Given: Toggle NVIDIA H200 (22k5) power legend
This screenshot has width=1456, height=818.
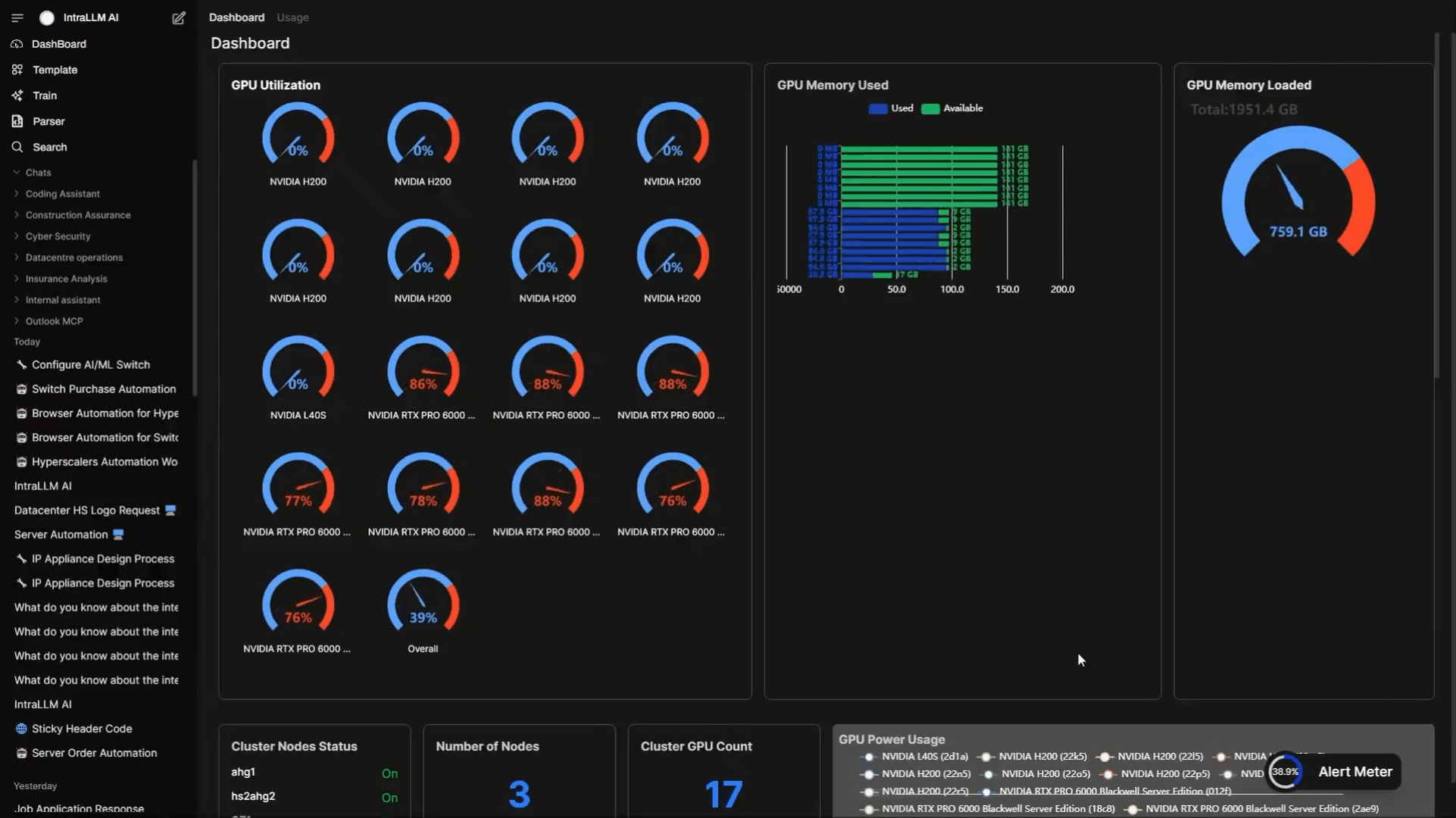Looking at the screenshot, I should 1032,757.
